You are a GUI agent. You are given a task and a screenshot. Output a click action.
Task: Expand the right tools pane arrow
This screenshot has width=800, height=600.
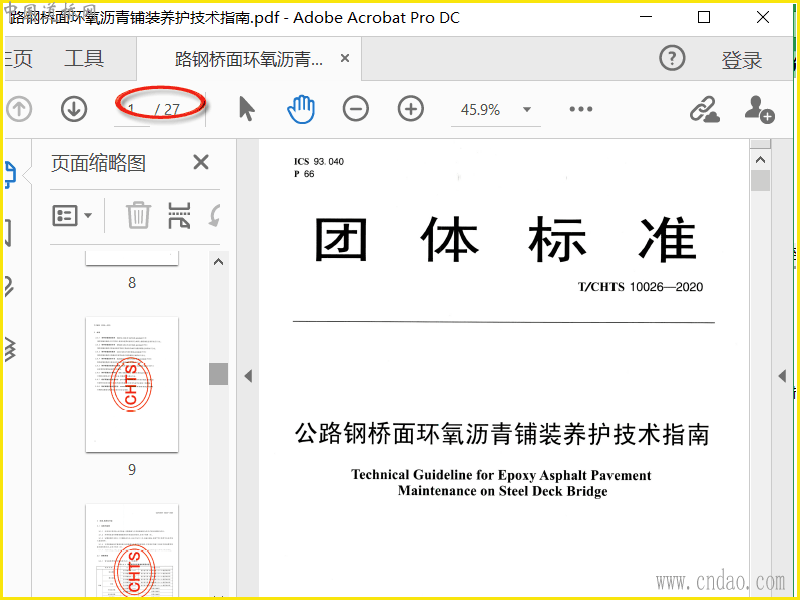[x=782, y=377]
